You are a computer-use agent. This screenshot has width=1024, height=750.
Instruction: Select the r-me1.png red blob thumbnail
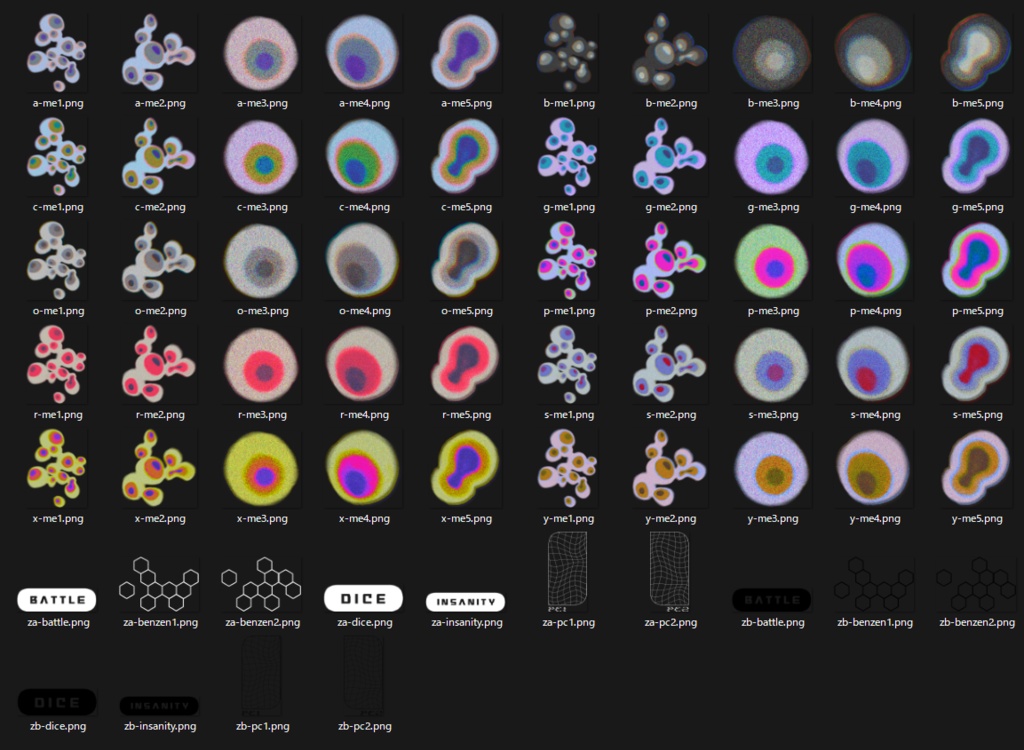point(57,365)
